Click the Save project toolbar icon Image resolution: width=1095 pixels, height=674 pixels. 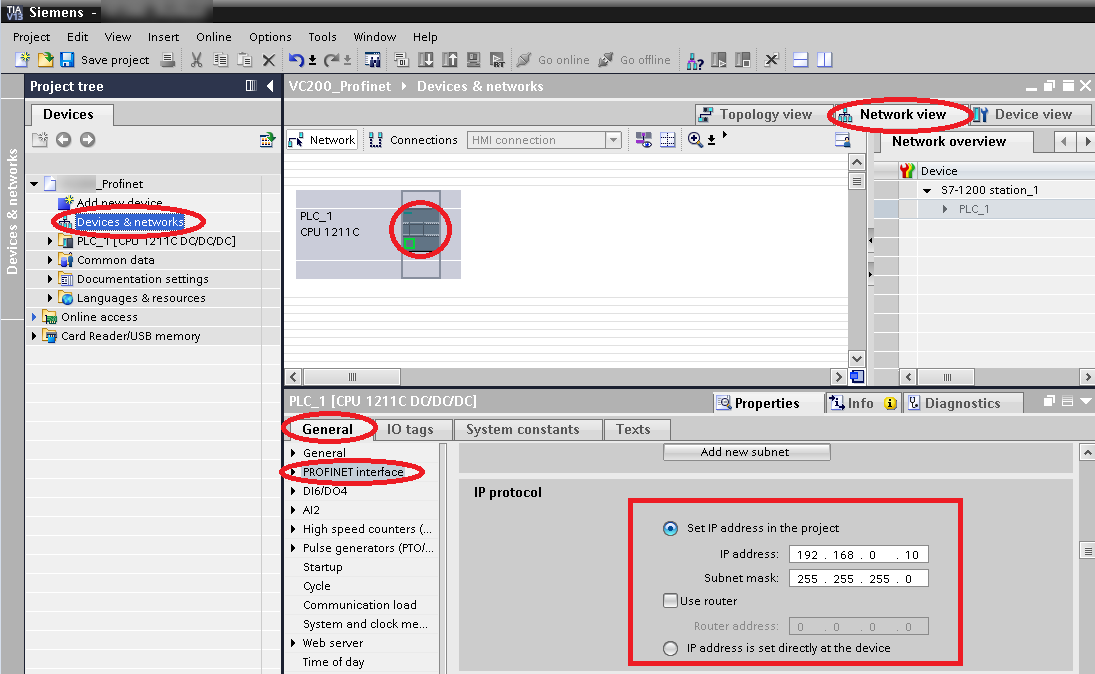(x=67, y=60)
